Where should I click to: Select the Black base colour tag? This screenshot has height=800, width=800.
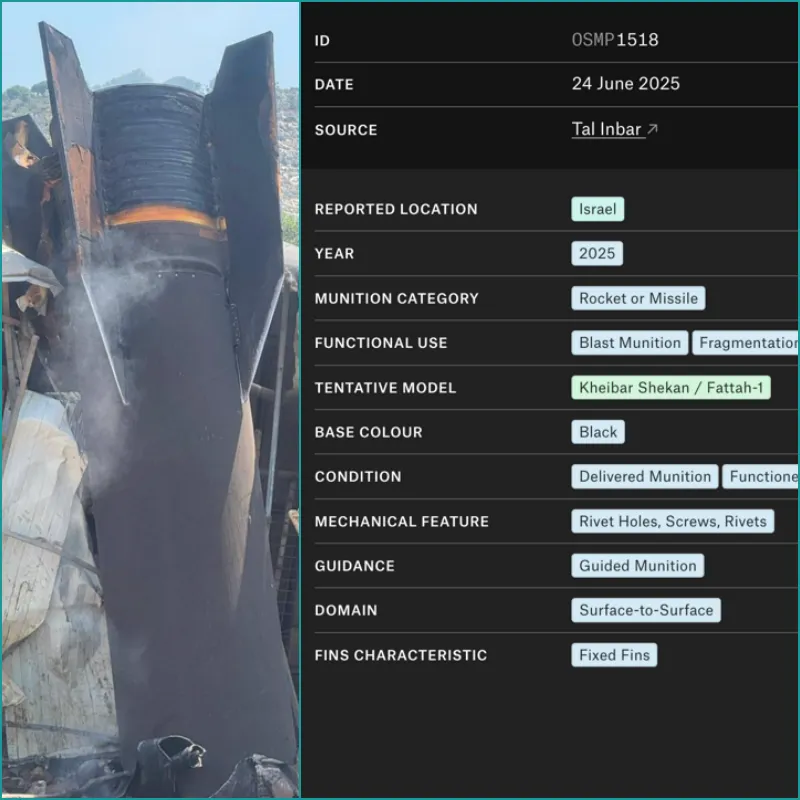pos(598,432)
